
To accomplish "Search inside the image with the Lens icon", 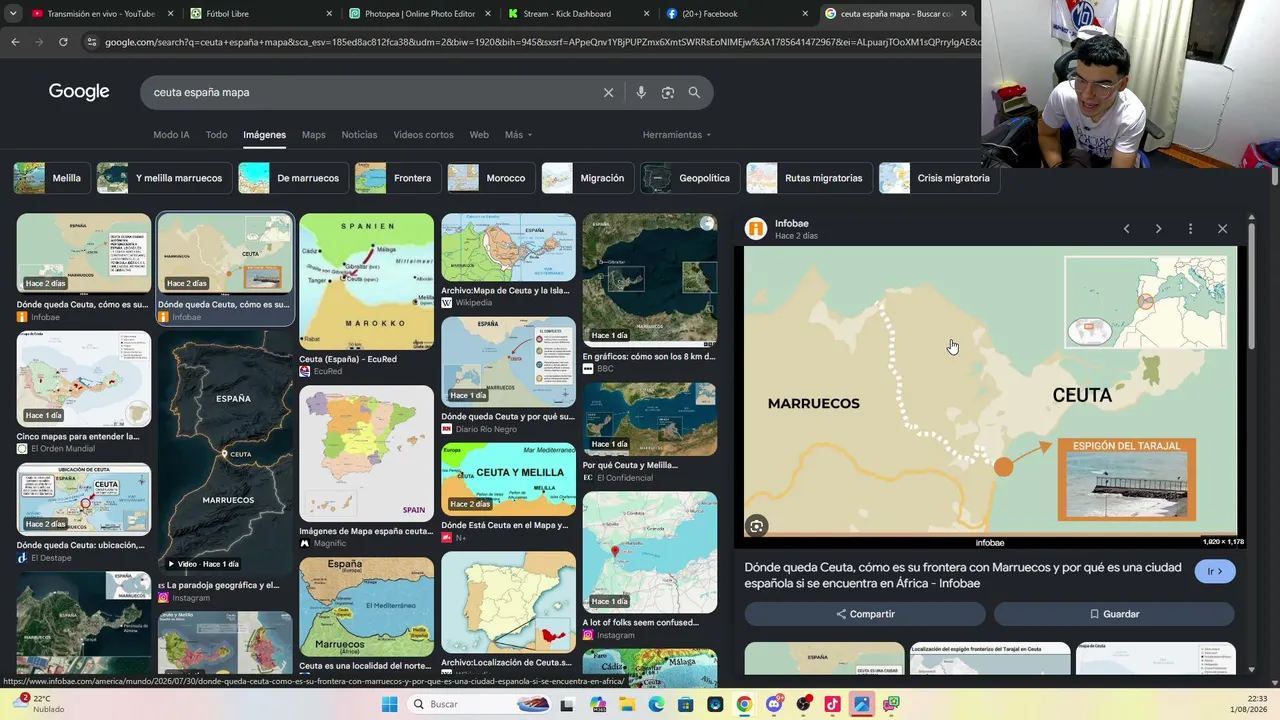I will (757, 526).
